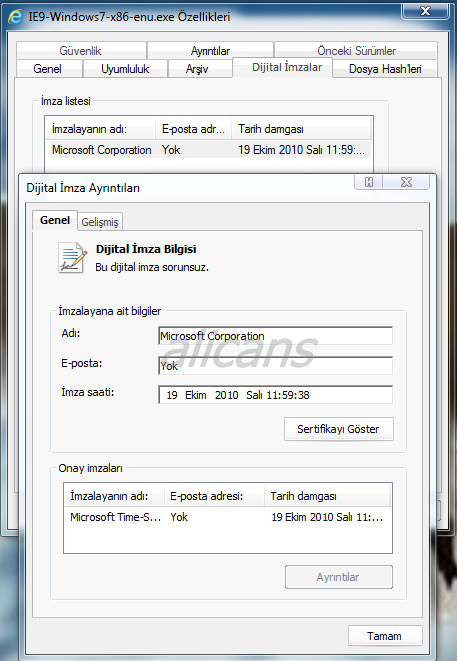
Task: Click E-posta adr... column header in İmza listesi
Action: pos(194,129)
